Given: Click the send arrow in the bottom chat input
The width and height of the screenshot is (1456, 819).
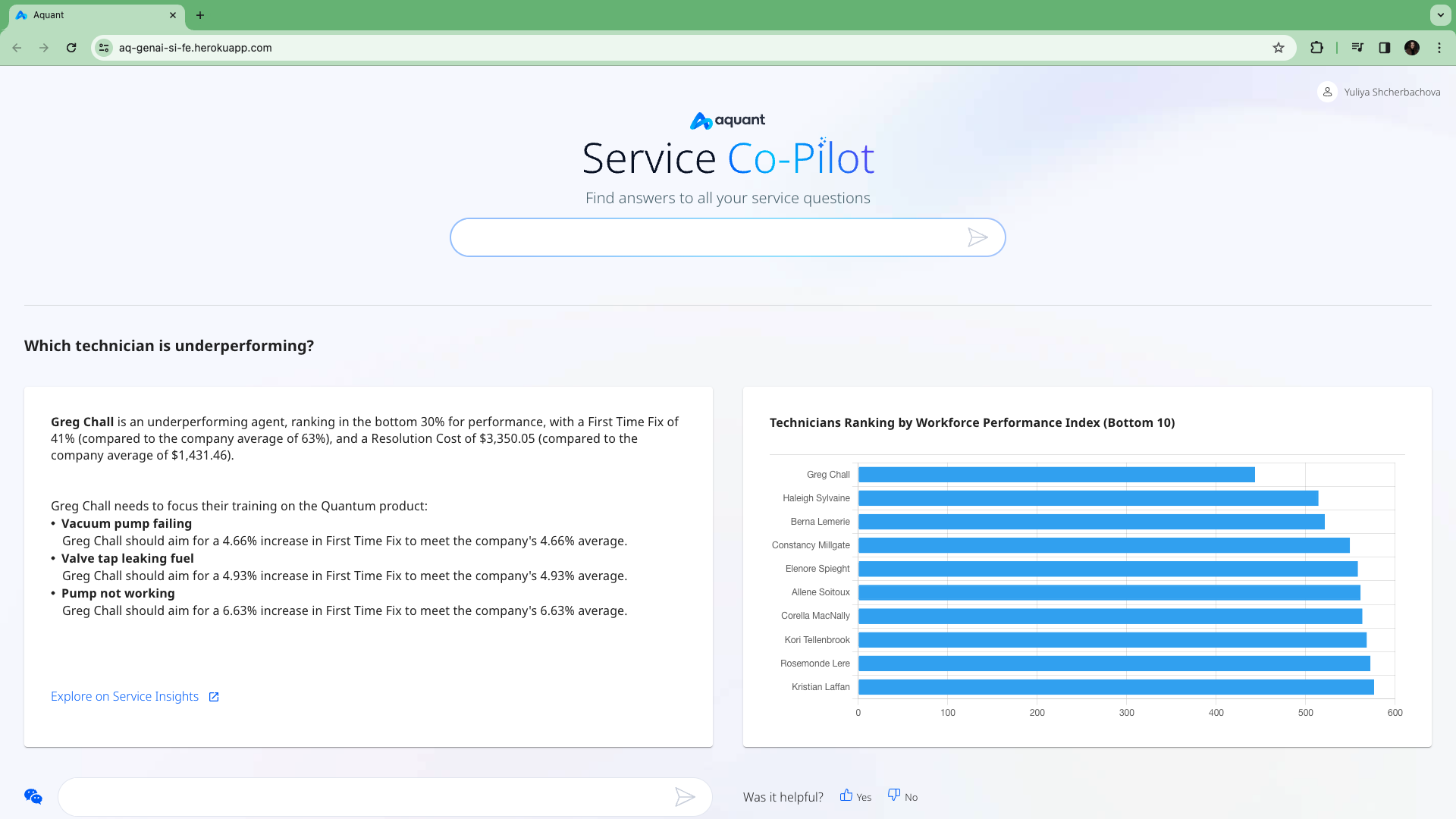Looking at the screenshot, I should pos(686,797).
